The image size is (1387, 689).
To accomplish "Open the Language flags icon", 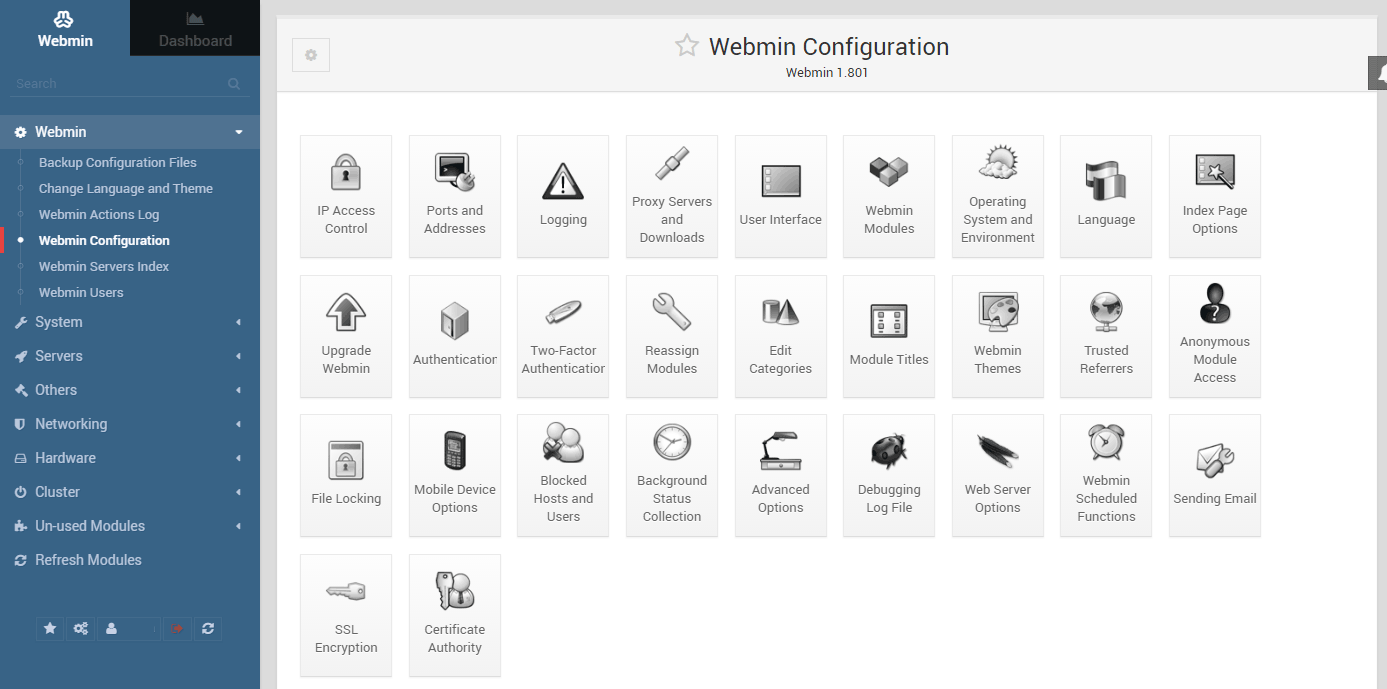I will pos(1106,196).
